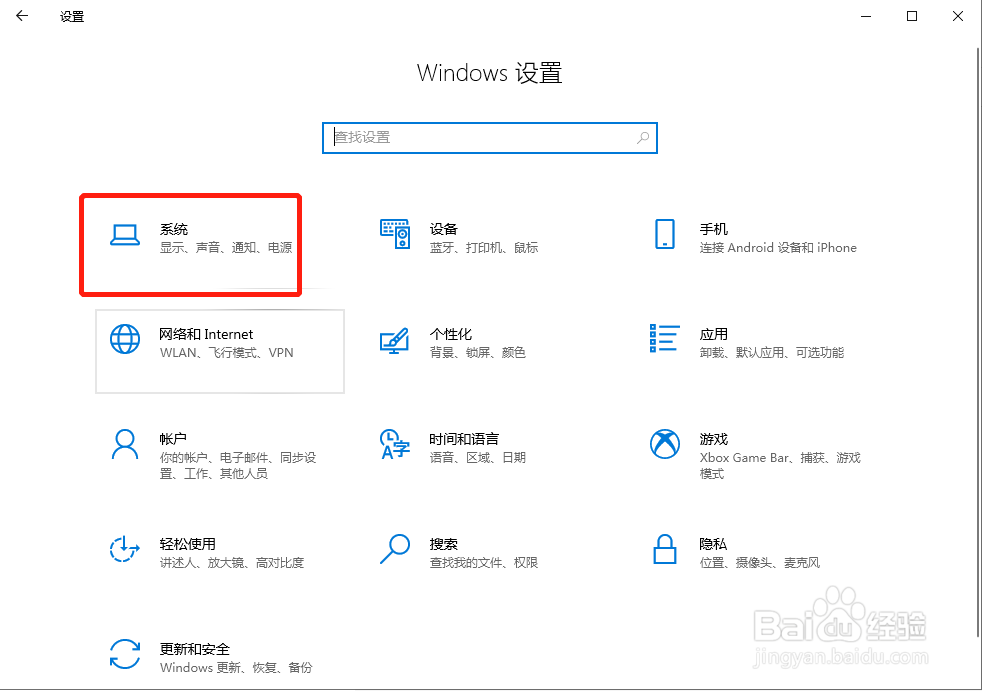Screen dimensions: 982x691
Task: Open the 隐私 padlock icon
Action: point(664,549)
